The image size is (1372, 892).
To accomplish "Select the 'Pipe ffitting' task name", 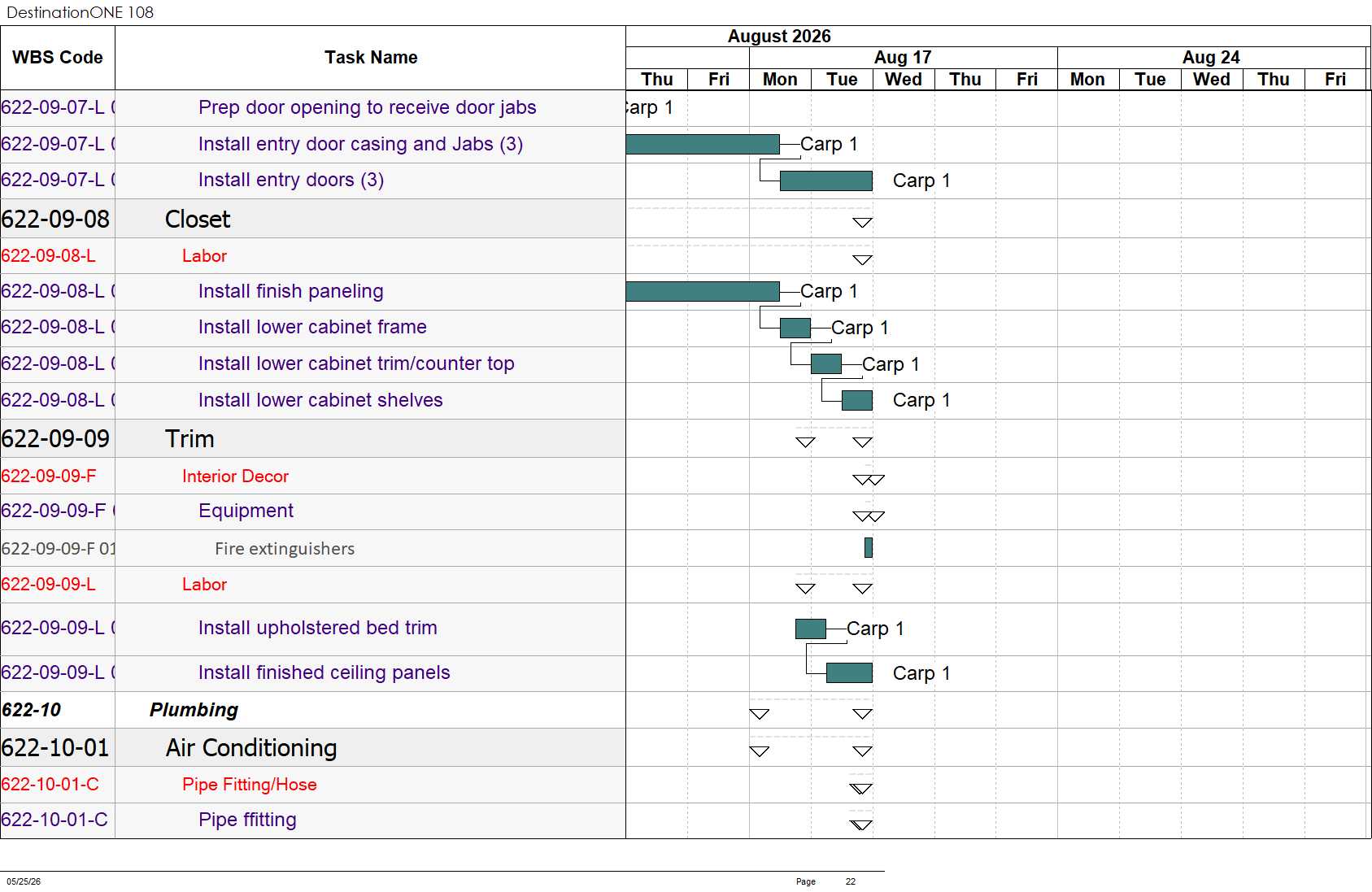I will tap(247, 820).
